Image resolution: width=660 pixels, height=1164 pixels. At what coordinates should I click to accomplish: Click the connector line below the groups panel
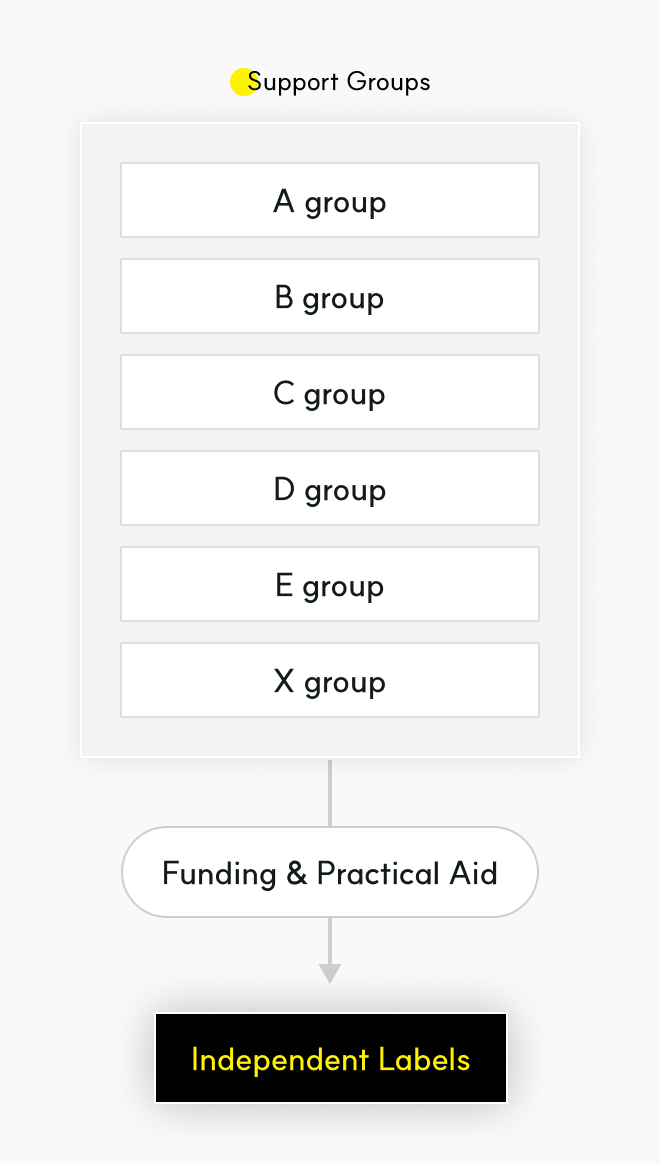point(330,792)
